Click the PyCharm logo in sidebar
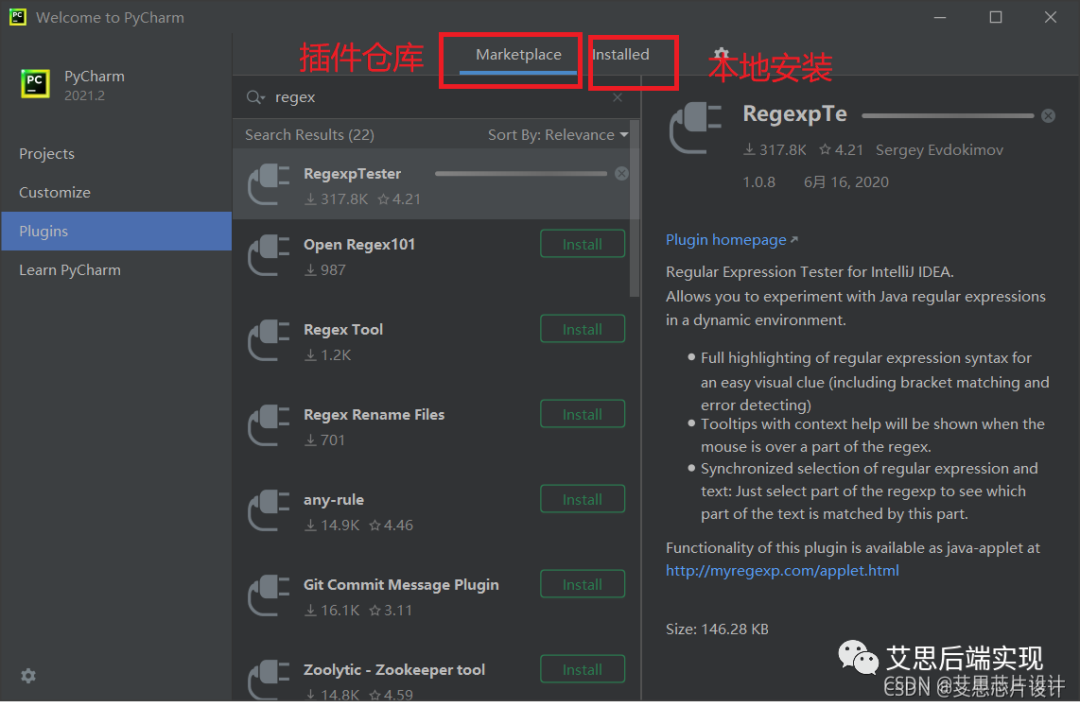Viewport: 1080px width, 707px height. point(35,84)
